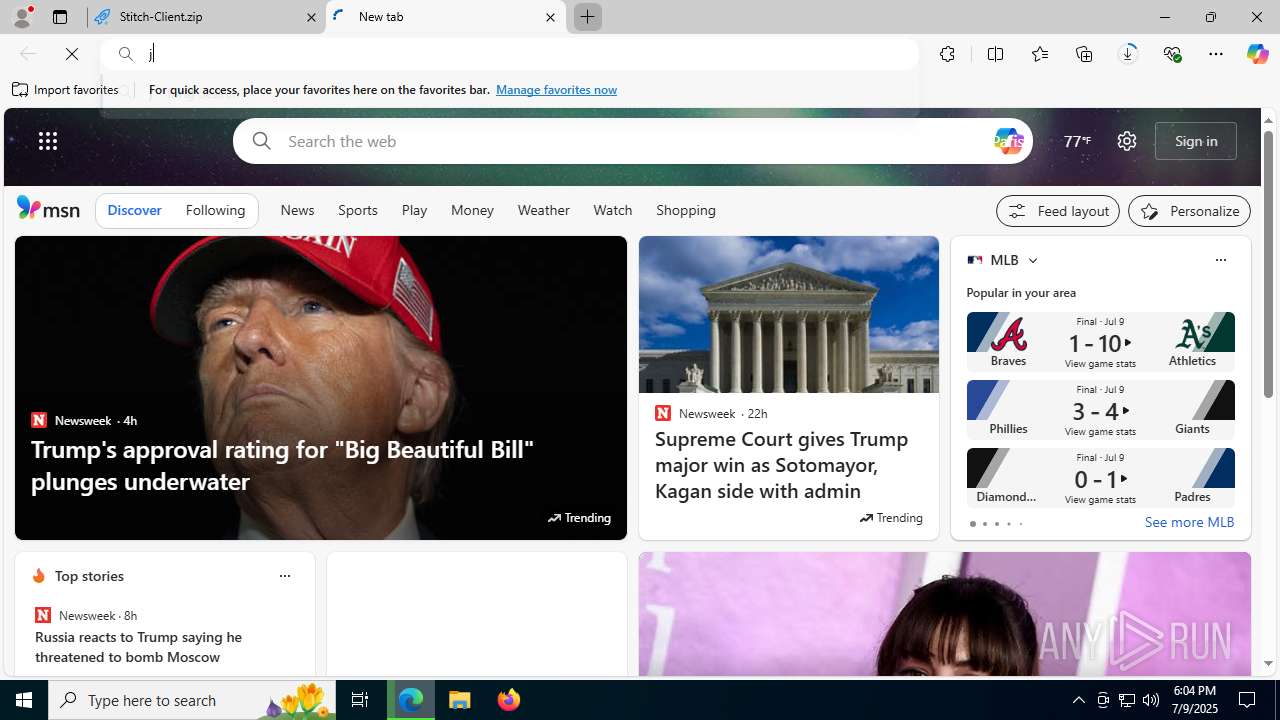Click the page vertical scrollbar down arrow
Screen dimensions: 1280x720
pyautogui.click(x=1268, y=664)
